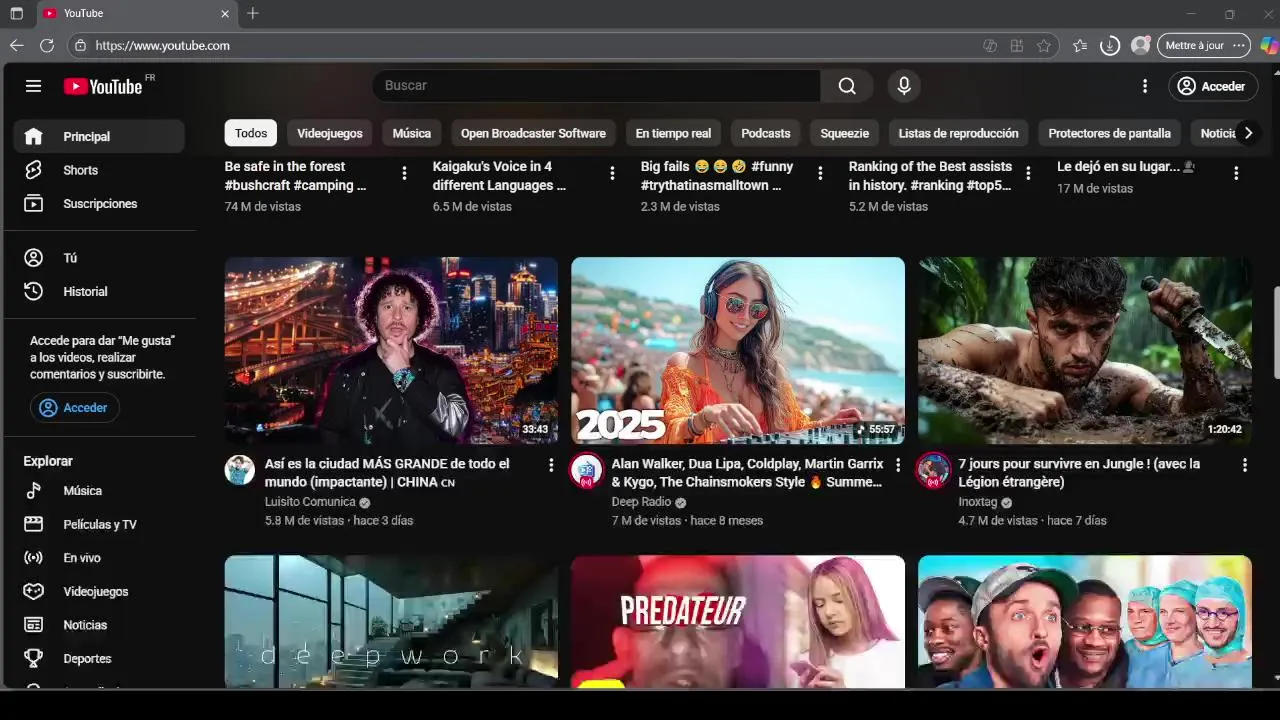Open the PREDATEUR video thumbnail
The image size is (1280, 720).
point(738,622)
